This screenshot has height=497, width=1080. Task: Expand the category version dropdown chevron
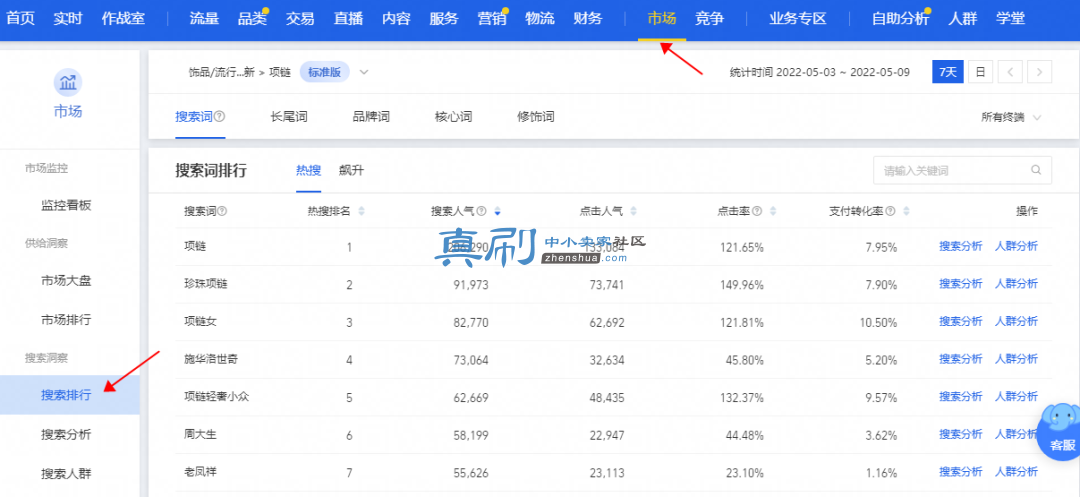[x=364, y=72]
